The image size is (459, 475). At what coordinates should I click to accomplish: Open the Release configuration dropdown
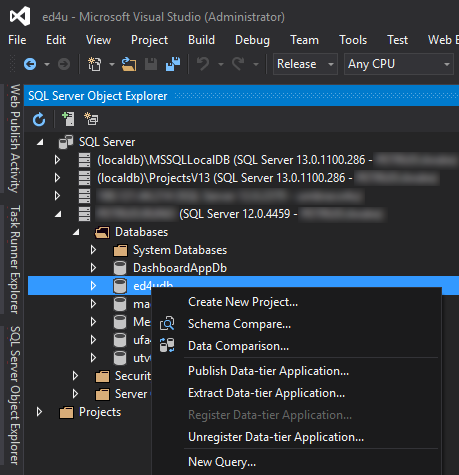(305, 64)
